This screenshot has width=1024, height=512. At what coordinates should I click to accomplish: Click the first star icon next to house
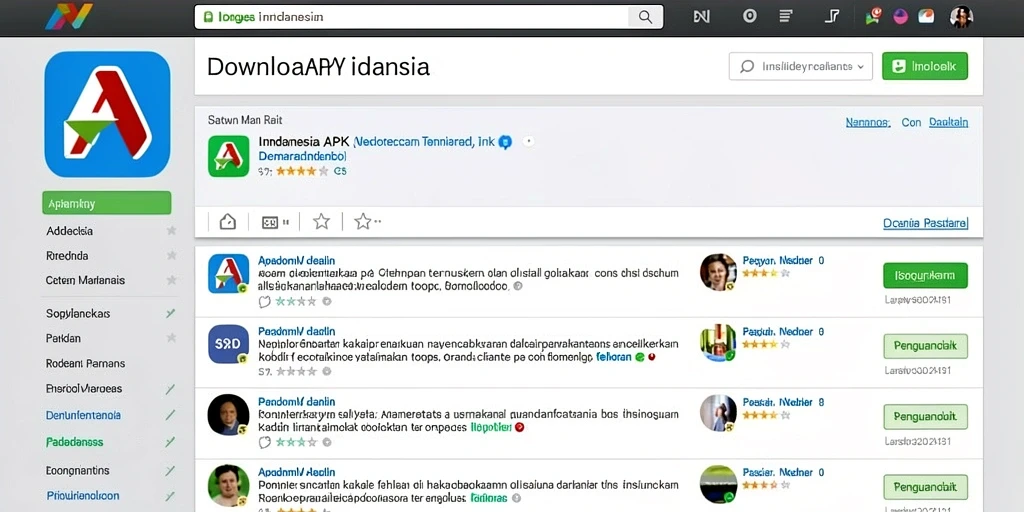(x=321, y=222)
